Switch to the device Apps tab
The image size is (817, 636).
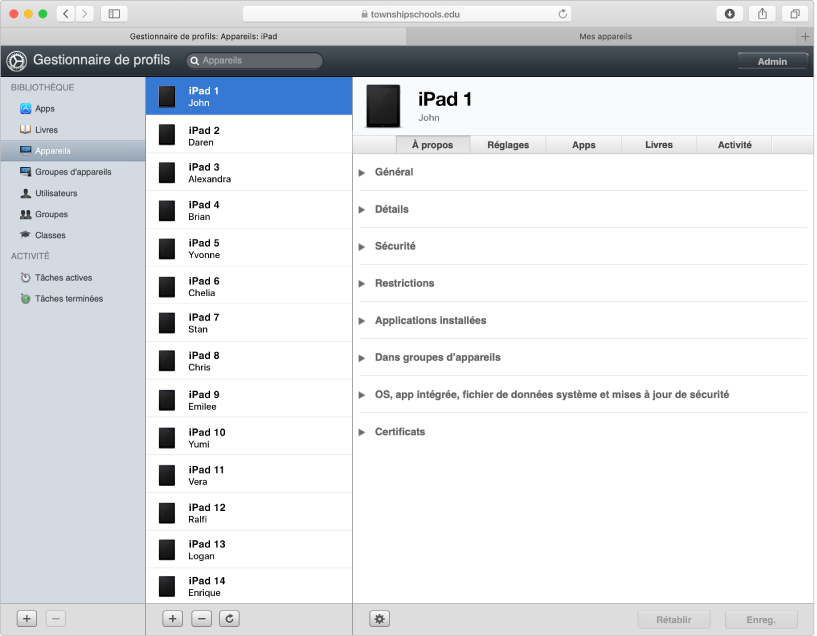584,145
